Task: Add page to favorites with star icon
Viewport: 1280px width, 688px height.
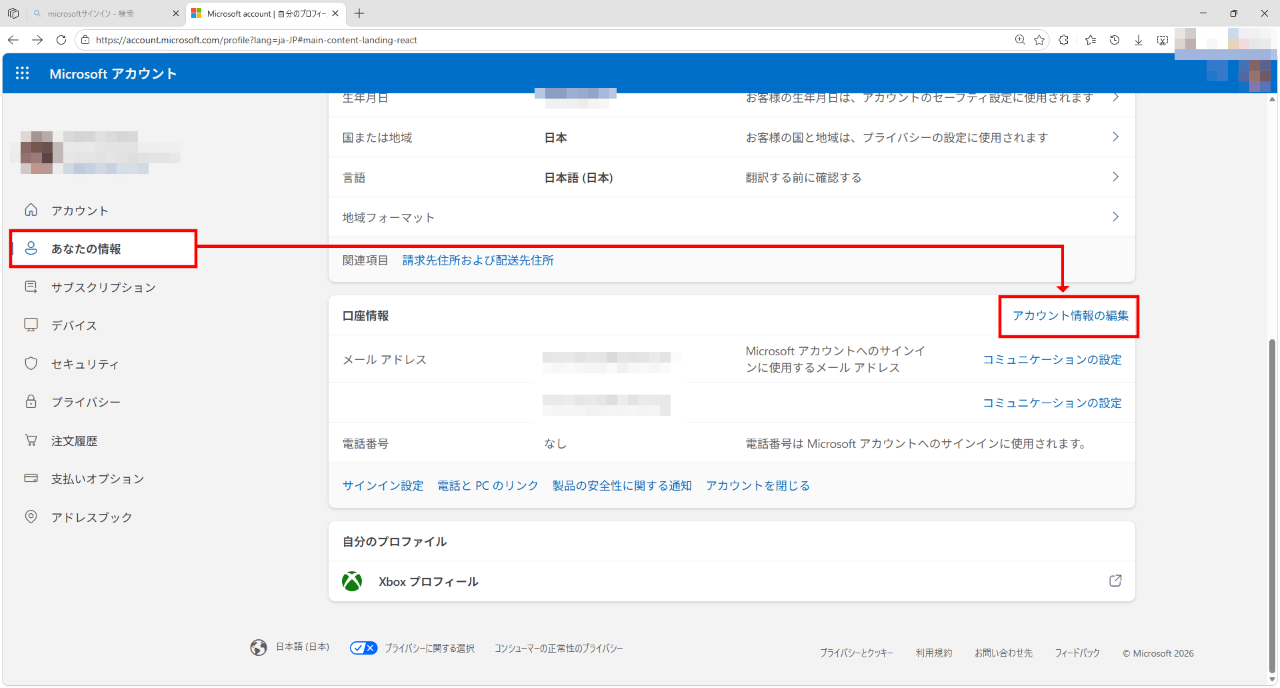Action: click(x=1040, y=40)
